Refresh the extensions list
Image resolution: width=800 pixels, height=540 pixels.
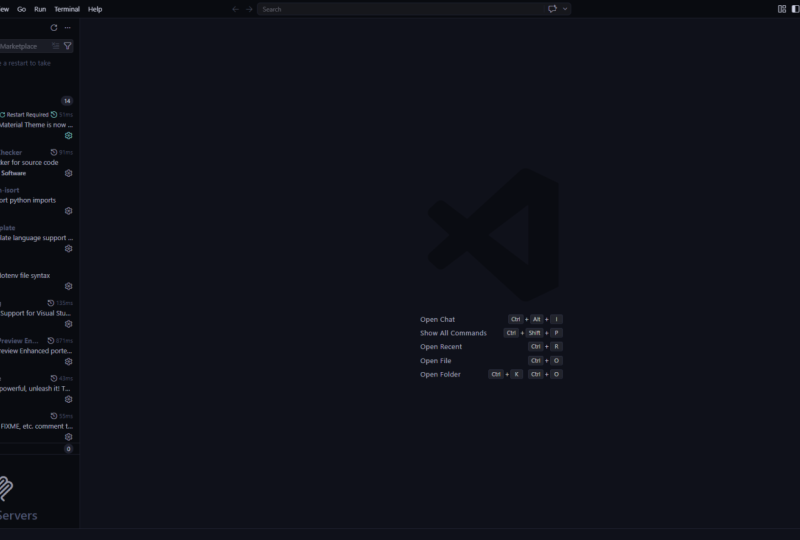coord(54,28)
